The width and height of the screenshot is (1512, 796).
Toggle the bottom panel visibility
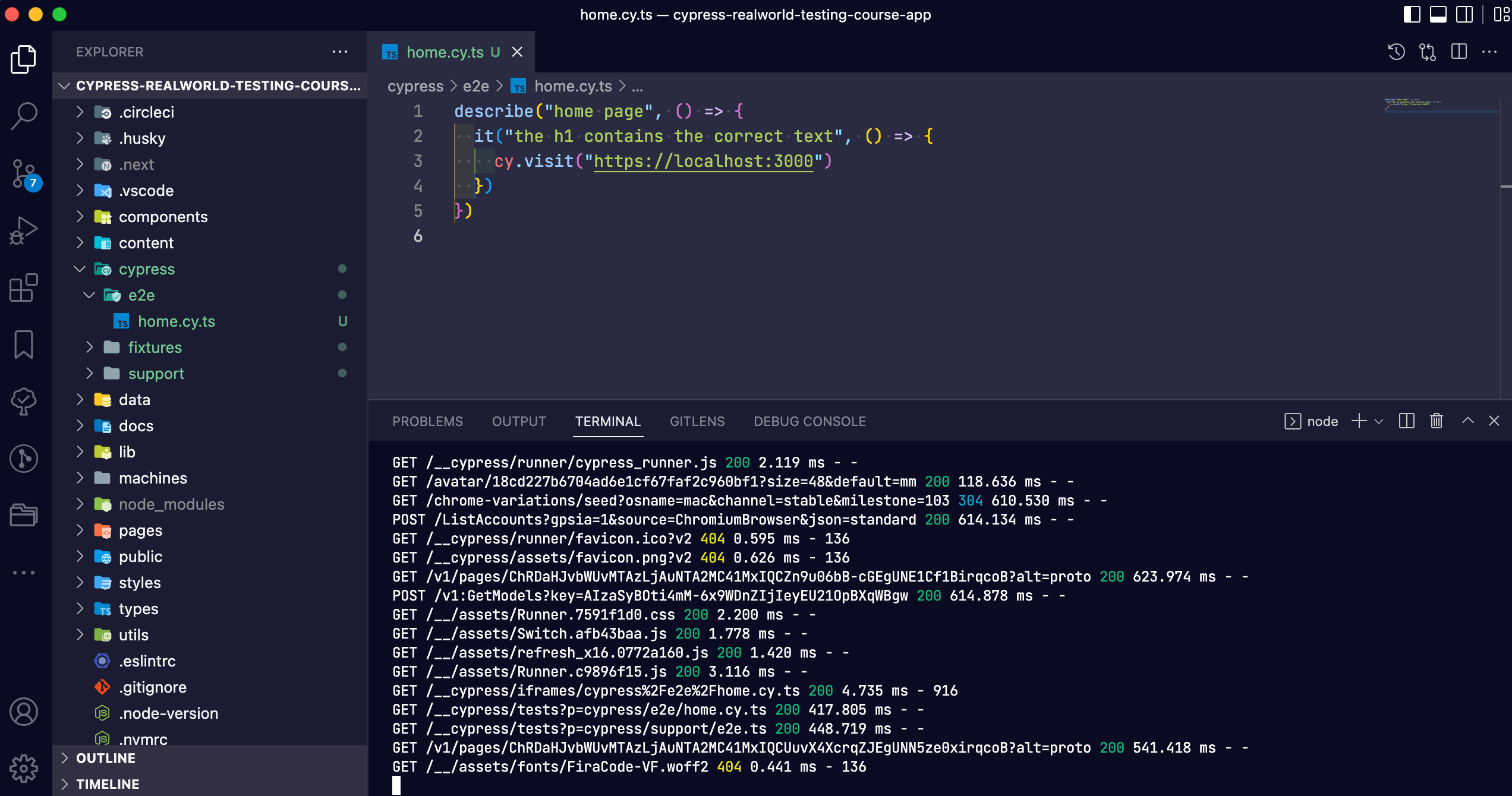[x=1438, y=14]
